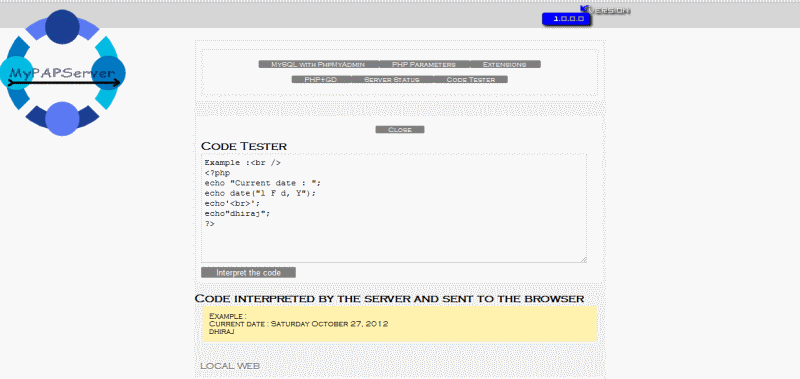Click the Code interpreted by the server heading
800x379 pixels.
(389, 298)
